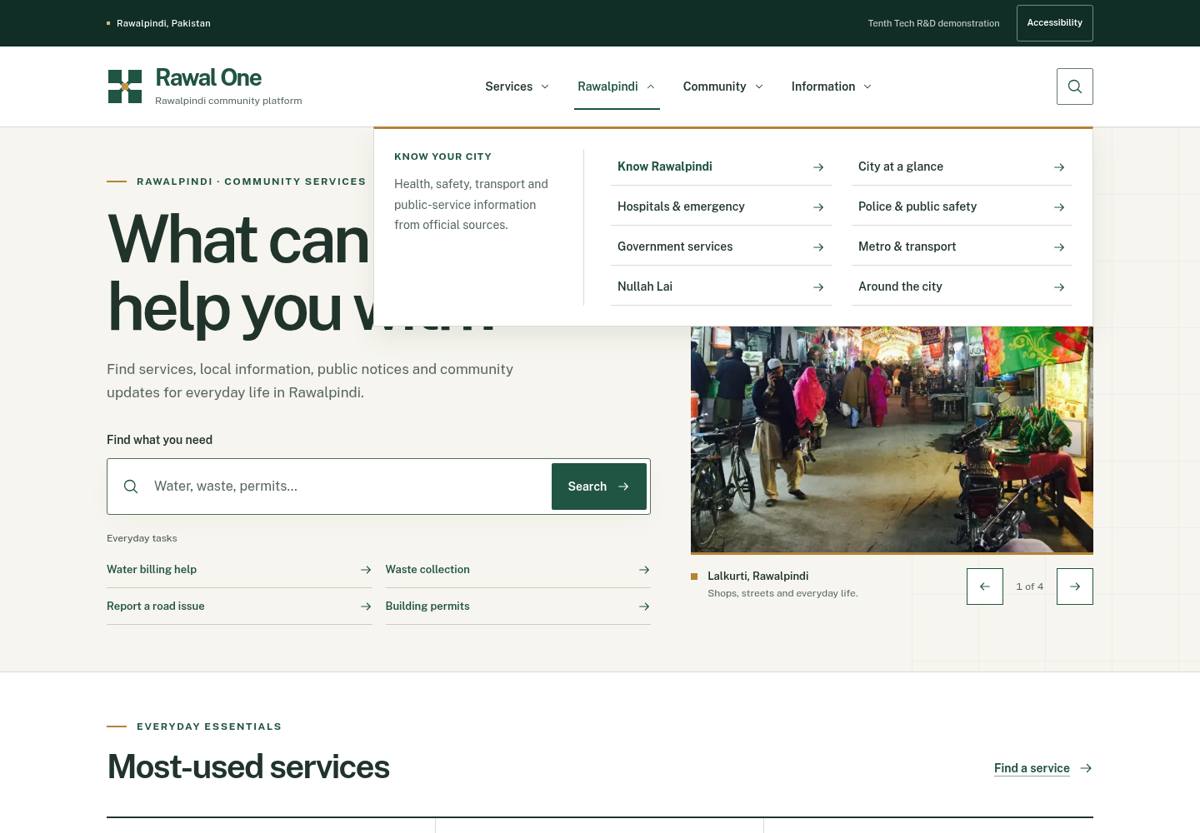Open Police & public safety link
This screenshot has width=1200, height=833.
tap(962, 207)
